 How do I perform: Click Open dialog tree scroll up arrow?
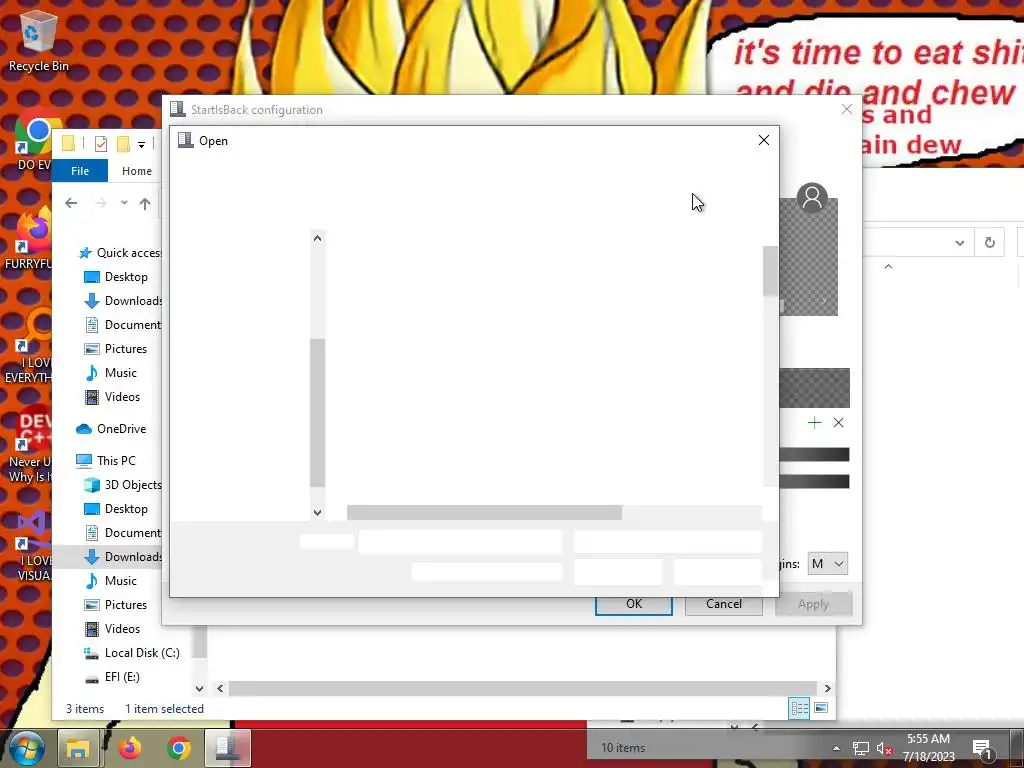click(x=317, y=238)
